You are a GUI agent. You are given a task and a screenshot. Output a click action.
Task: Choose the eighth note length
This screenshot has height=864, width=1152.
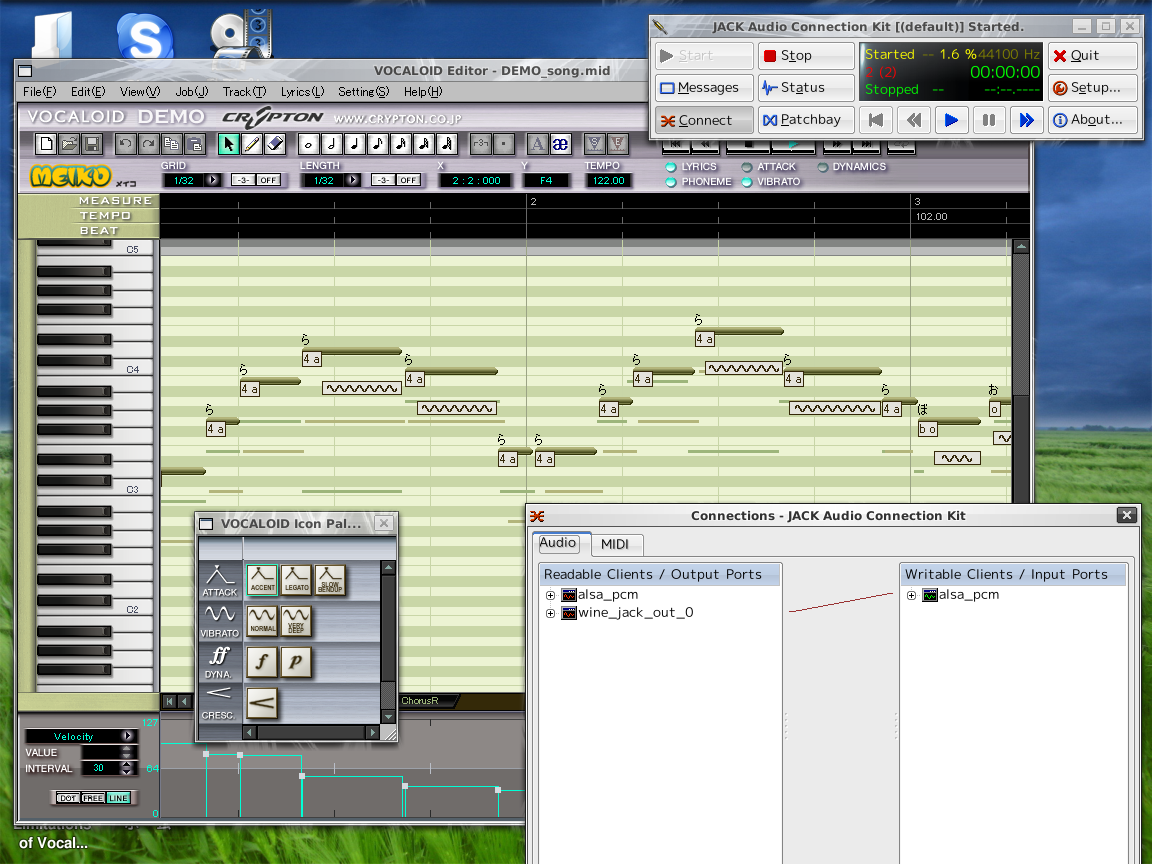pyautogui.click(x=378, y=143)
